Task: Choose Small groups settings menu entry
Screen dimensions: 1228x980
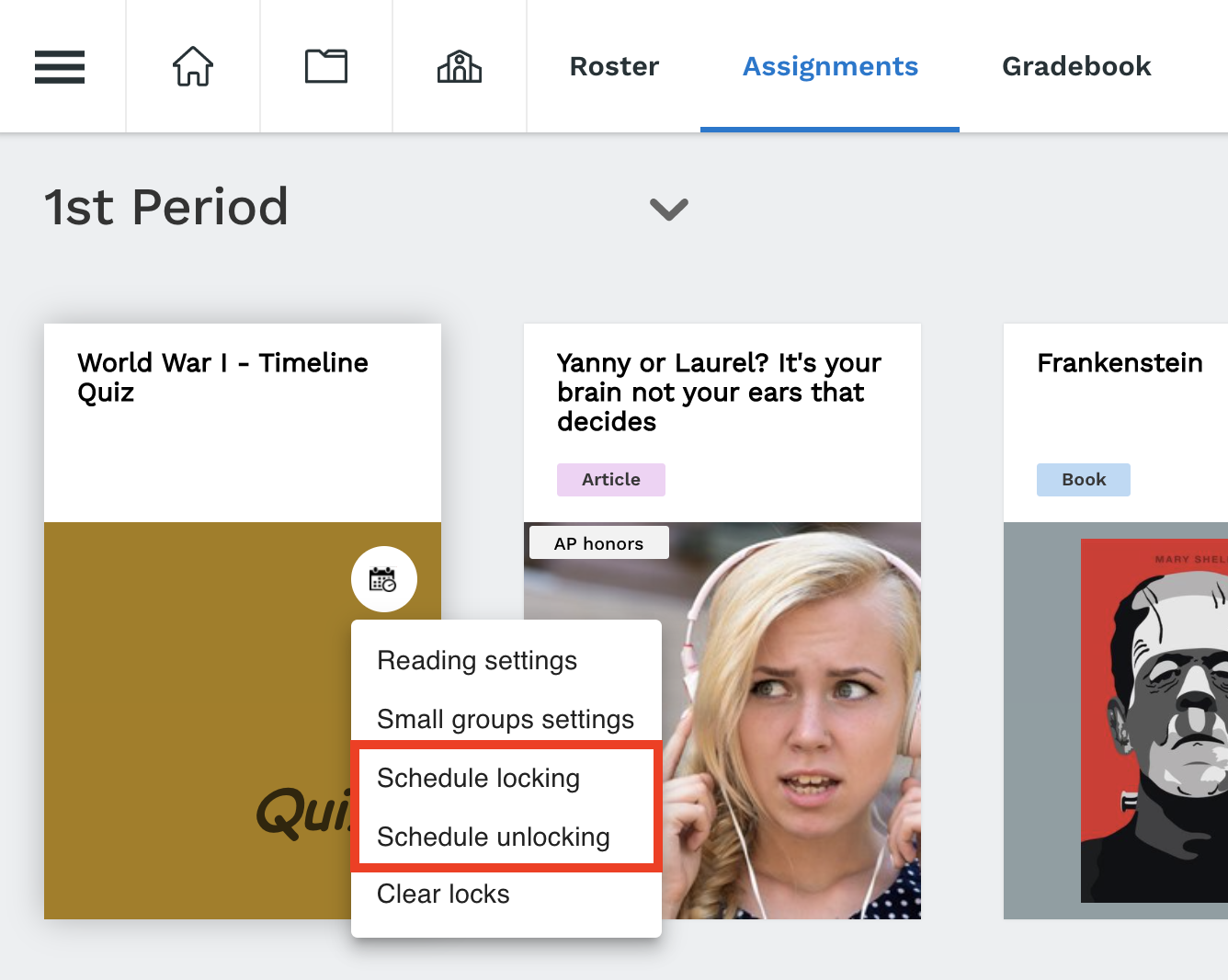Action: click(506, 719)
